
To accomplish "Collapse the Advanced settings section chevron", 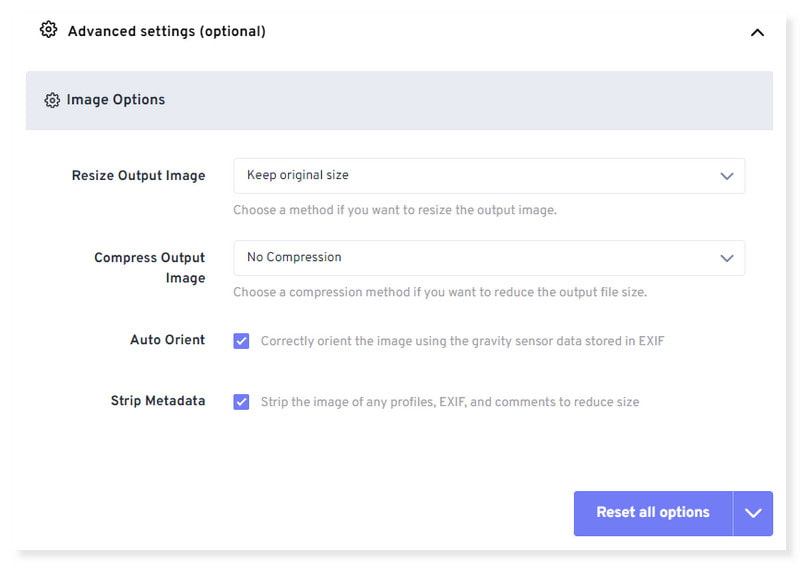I will 757,32.
